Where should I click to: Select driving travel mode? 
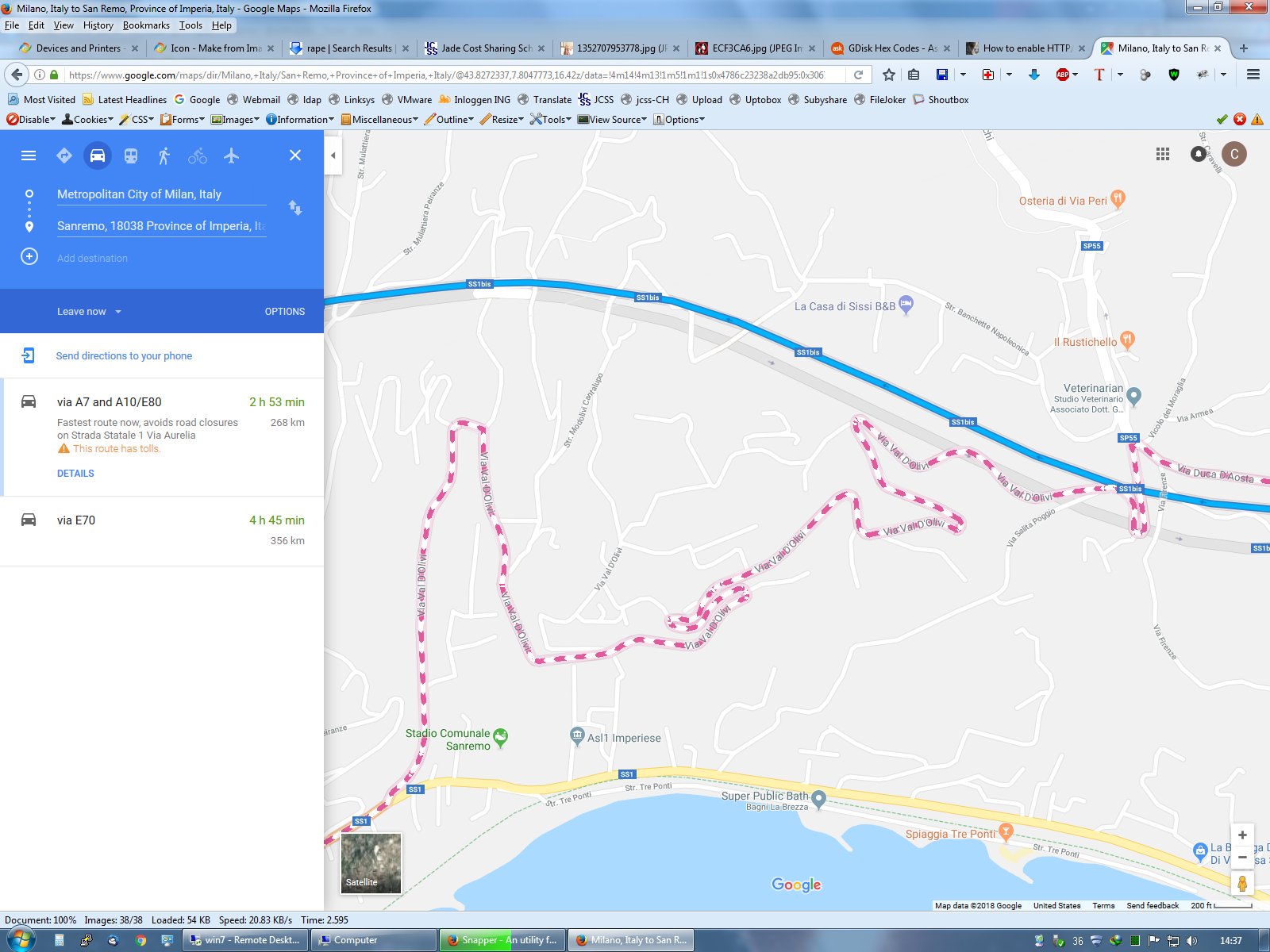[98, 155]
